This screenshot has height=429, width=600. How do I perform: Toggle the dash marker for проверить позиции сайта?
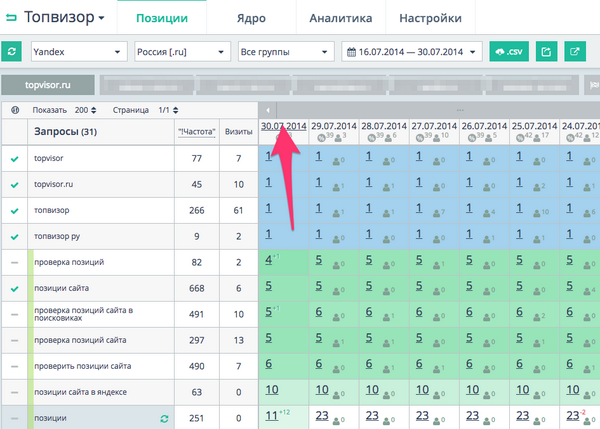15,367
